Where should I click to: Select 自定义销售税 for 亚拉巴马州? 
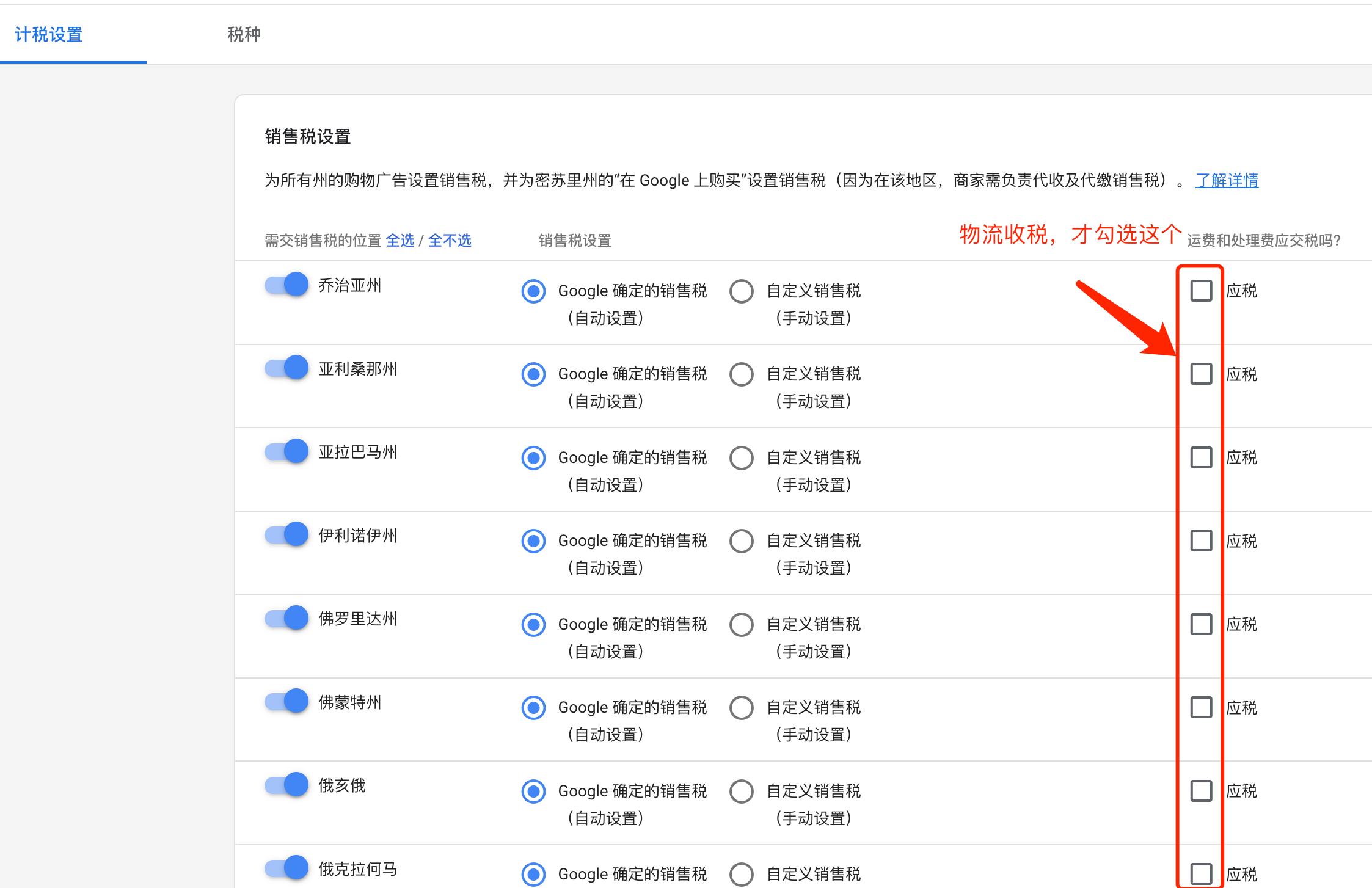[741, 457]
